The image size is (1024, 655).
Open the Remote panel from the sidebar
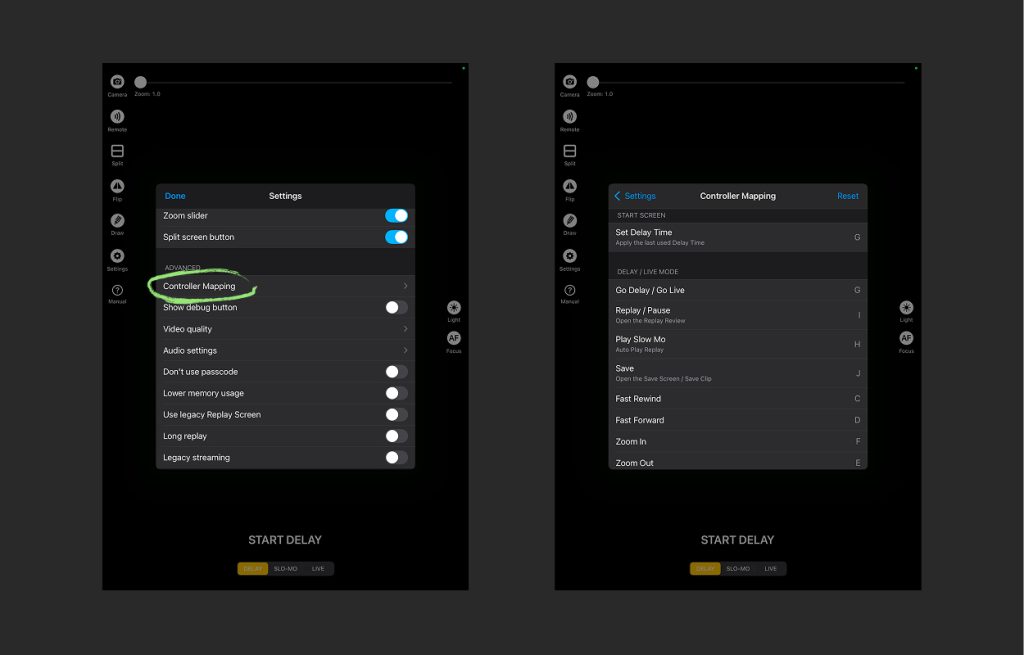tap(117, 117)
